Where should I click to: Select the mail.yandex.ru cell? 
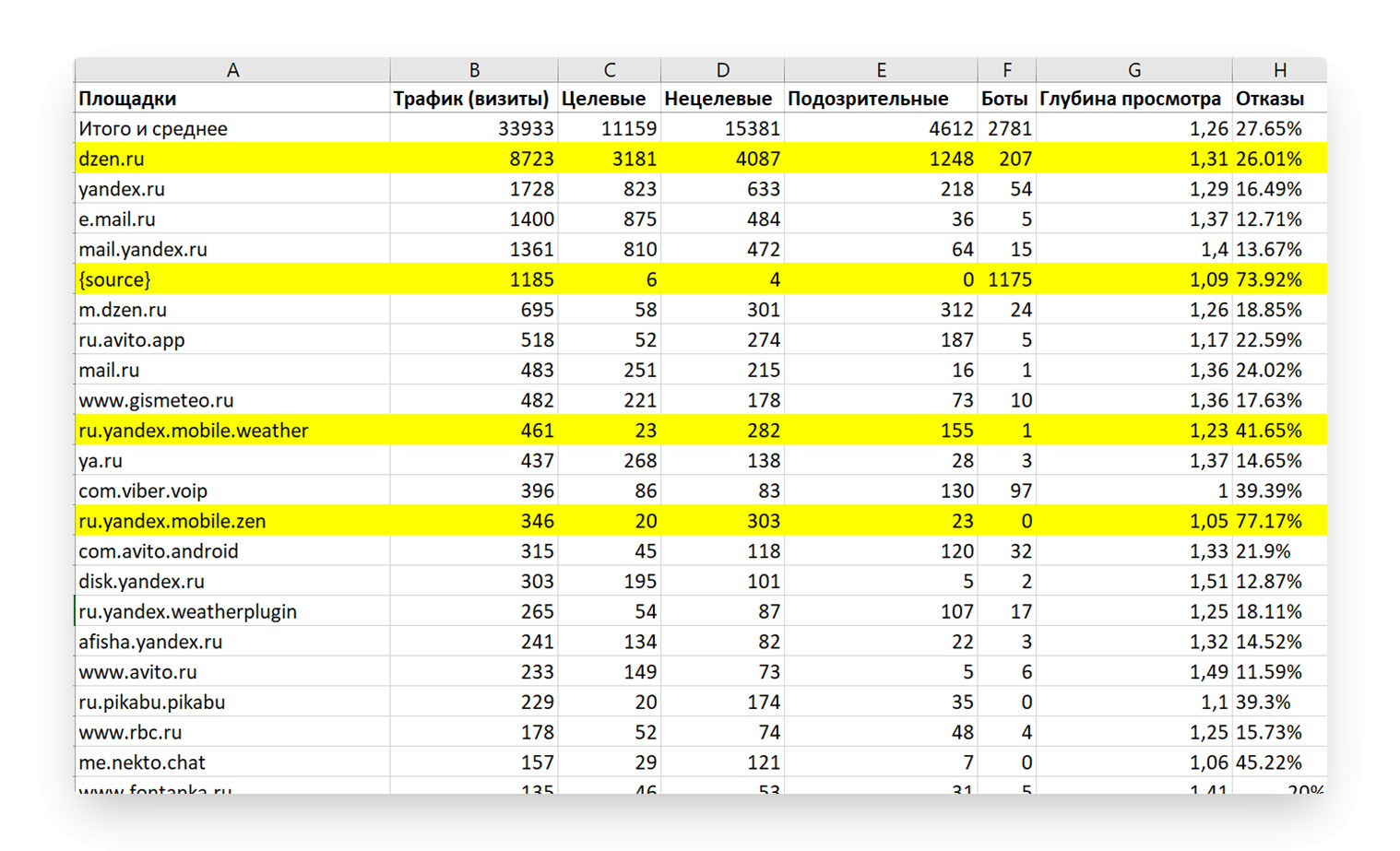(x=232, y=249)
